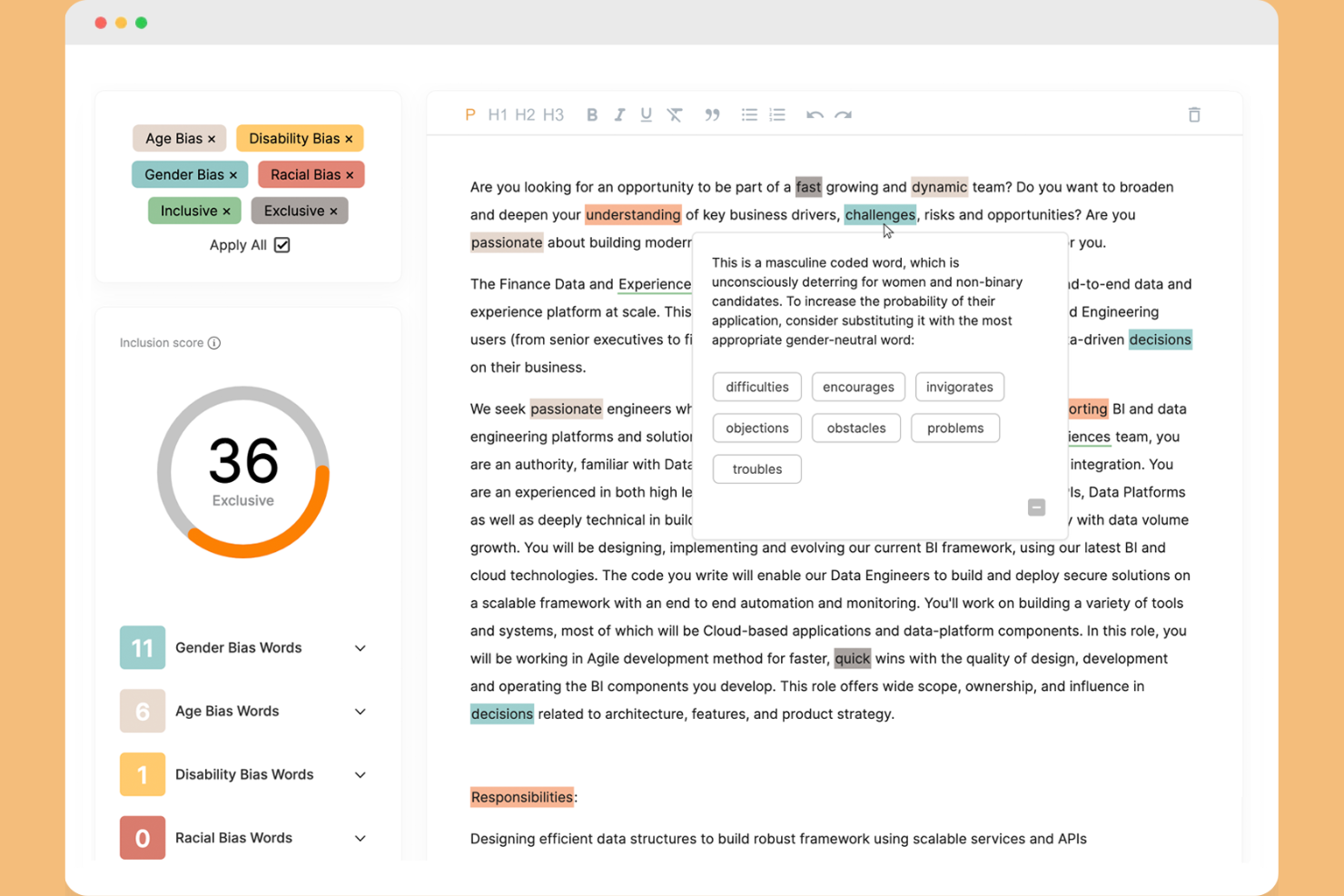
Task: Expand Disability Bias Words list
Action: tap(361, 775)
